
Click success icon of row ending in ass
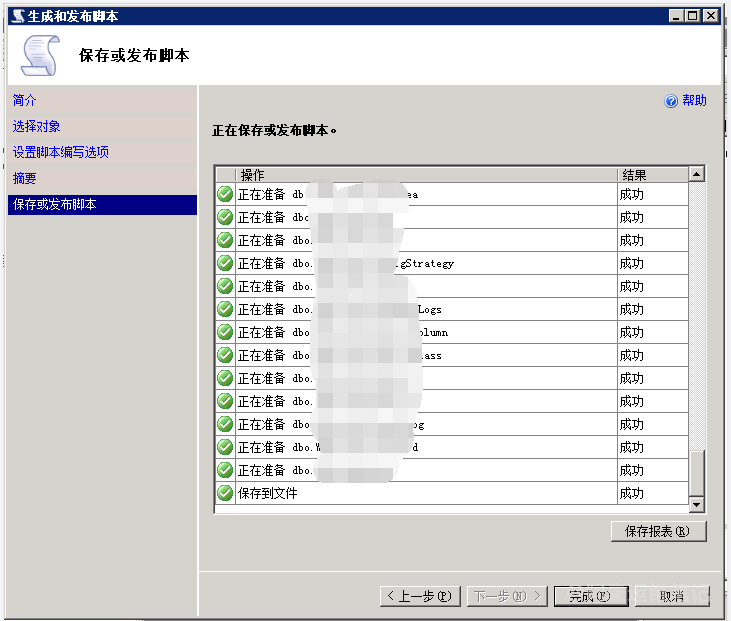click(x=225, y=355)
